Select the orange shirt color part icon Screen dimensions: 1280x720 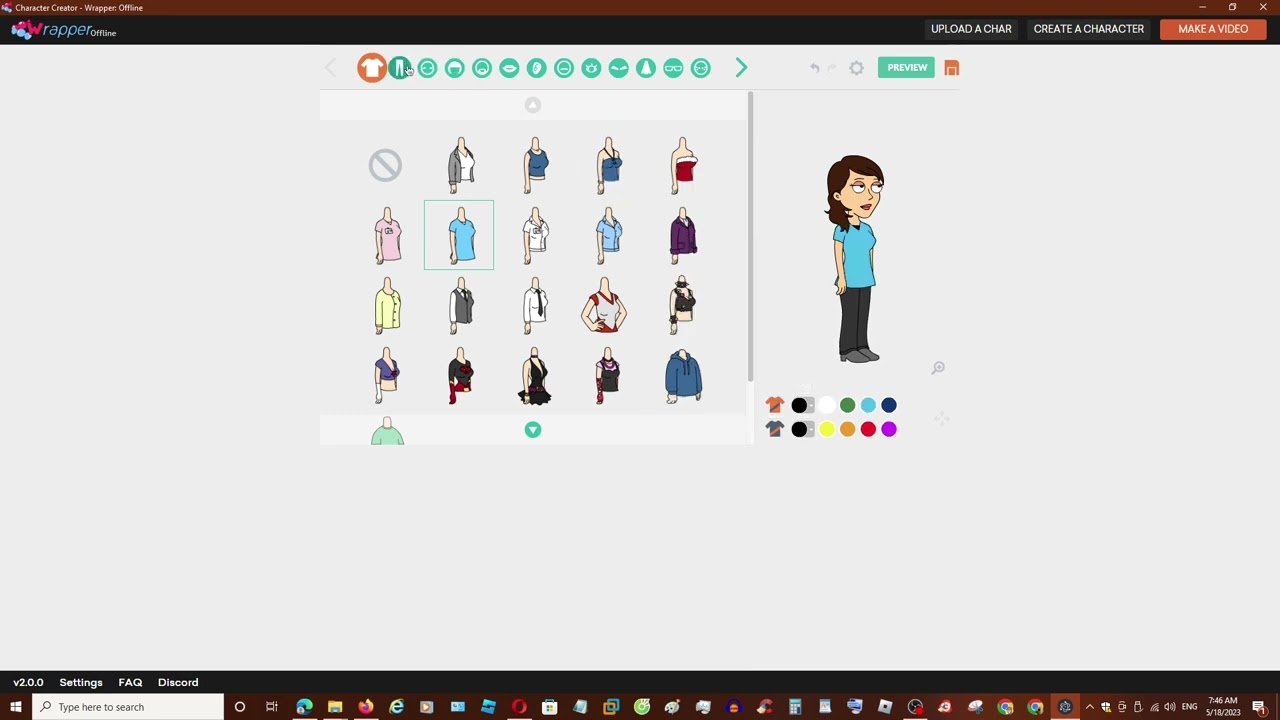click(775, 405)
